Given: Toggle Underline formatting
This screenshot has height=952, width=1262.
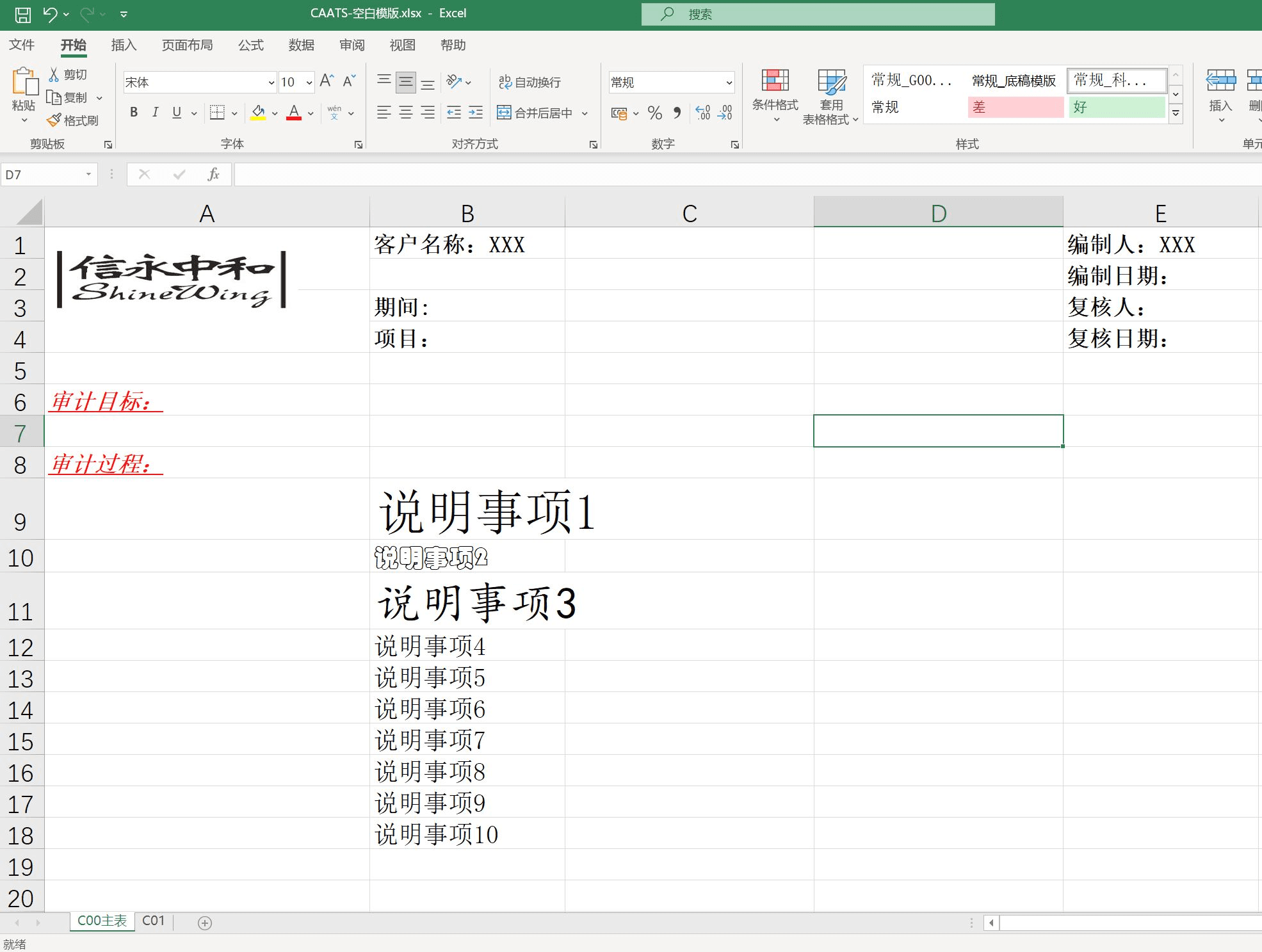Looking at the screenshot, I should (x=177, y=113).
